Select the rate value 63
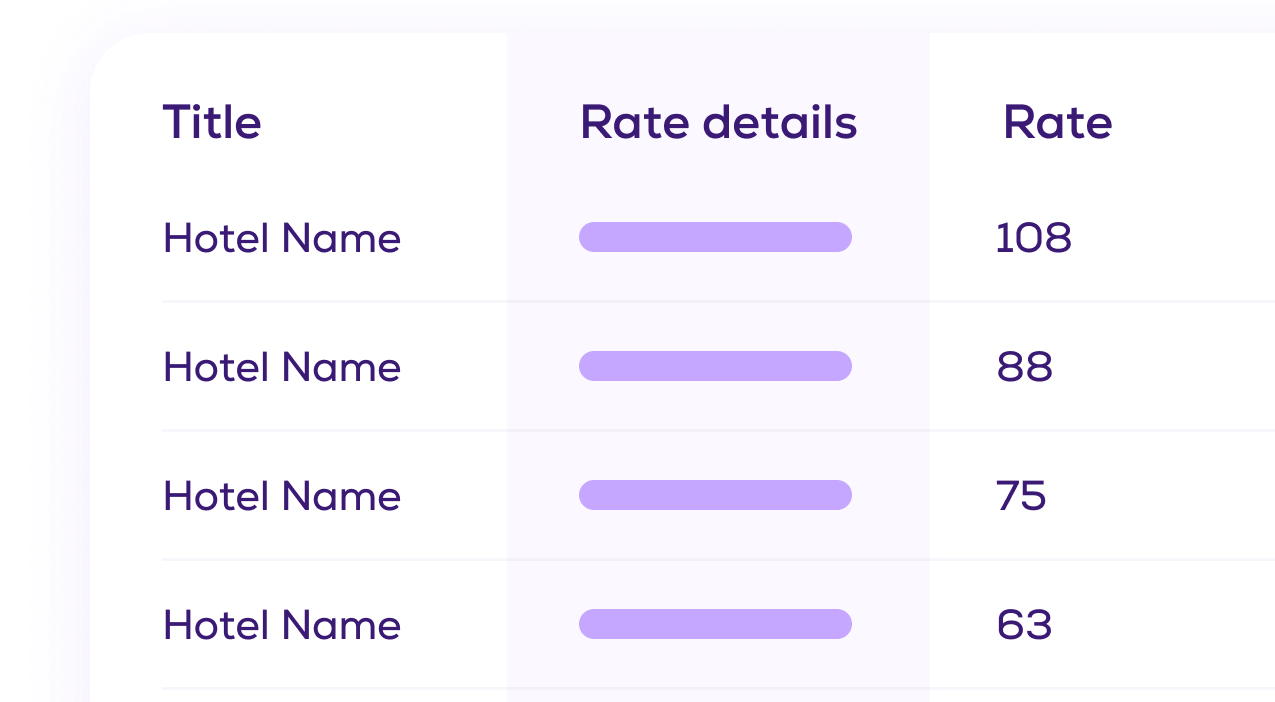This screenshot has height=702, width=1275. tap(1024, 625)
